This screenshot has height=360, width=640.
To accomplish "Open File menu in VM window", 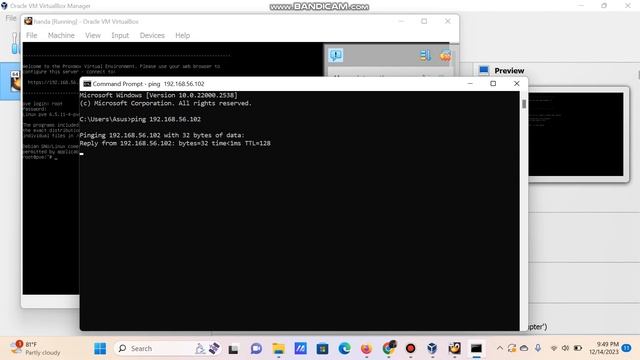I will [x=31, y=36].
